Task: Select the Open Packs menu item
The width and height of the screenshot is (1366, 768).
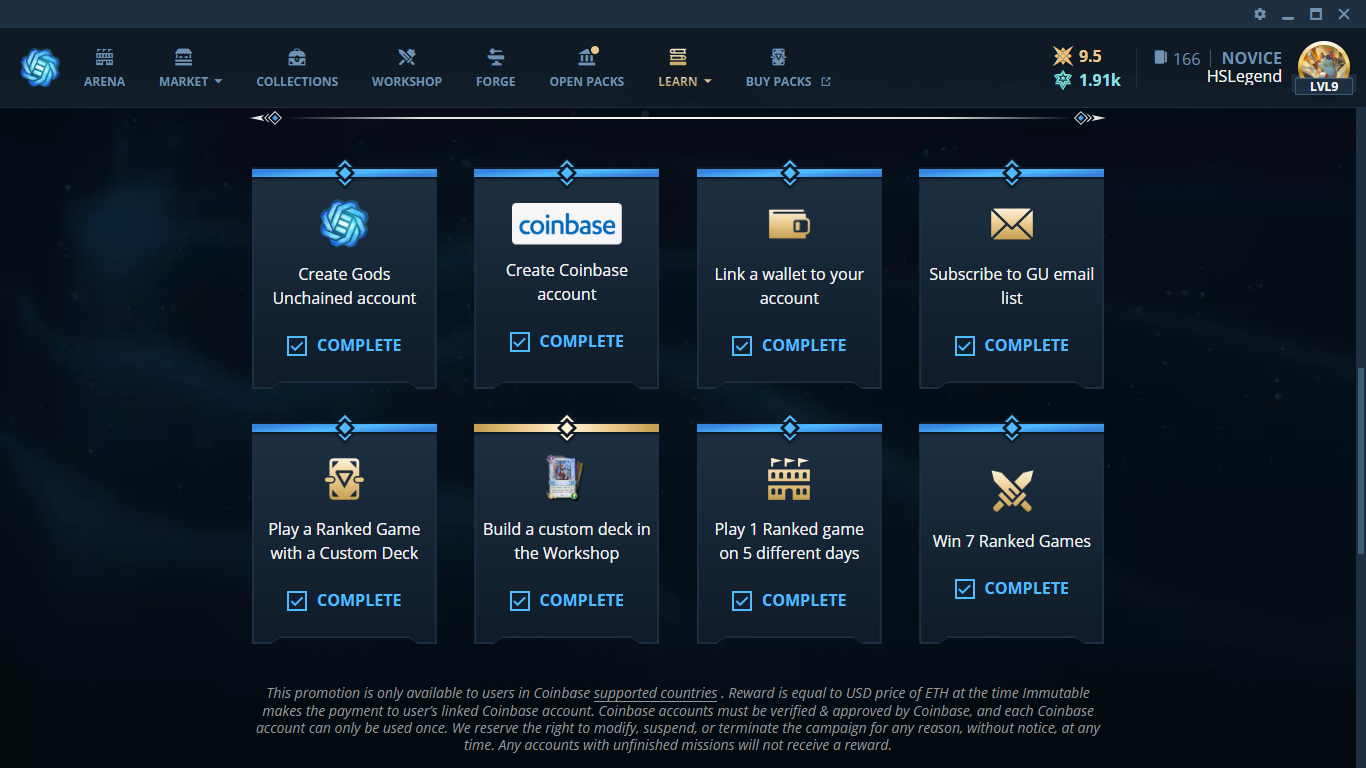Action: 587,82
